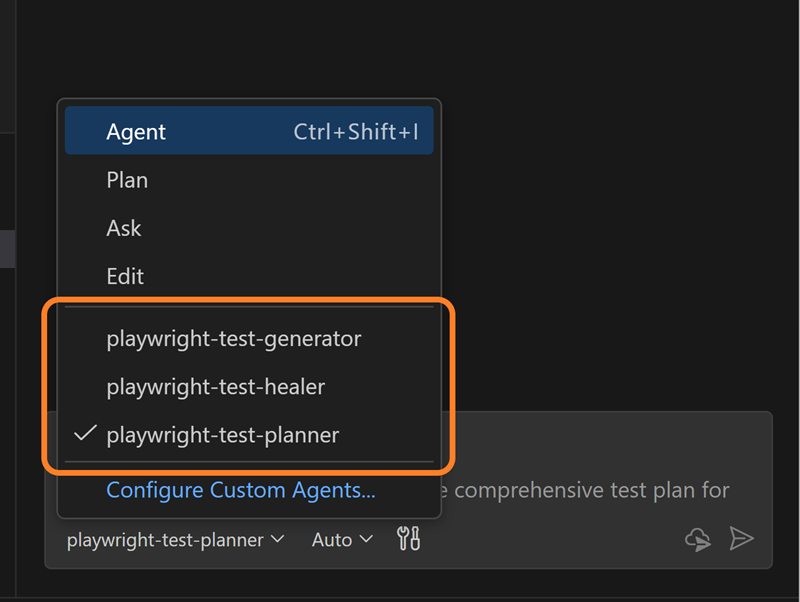Pick Edit mode from the list
Viewport: 800px width, 602px height.
[x=125, y=276]
